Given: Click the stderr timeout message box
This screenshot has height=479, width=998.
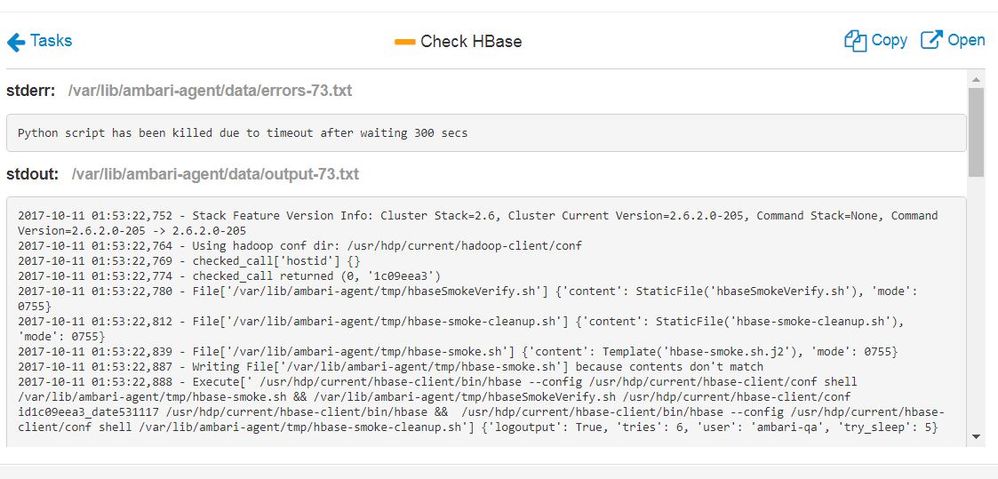Looking at the screenshot, I should [x=486, y=133].
